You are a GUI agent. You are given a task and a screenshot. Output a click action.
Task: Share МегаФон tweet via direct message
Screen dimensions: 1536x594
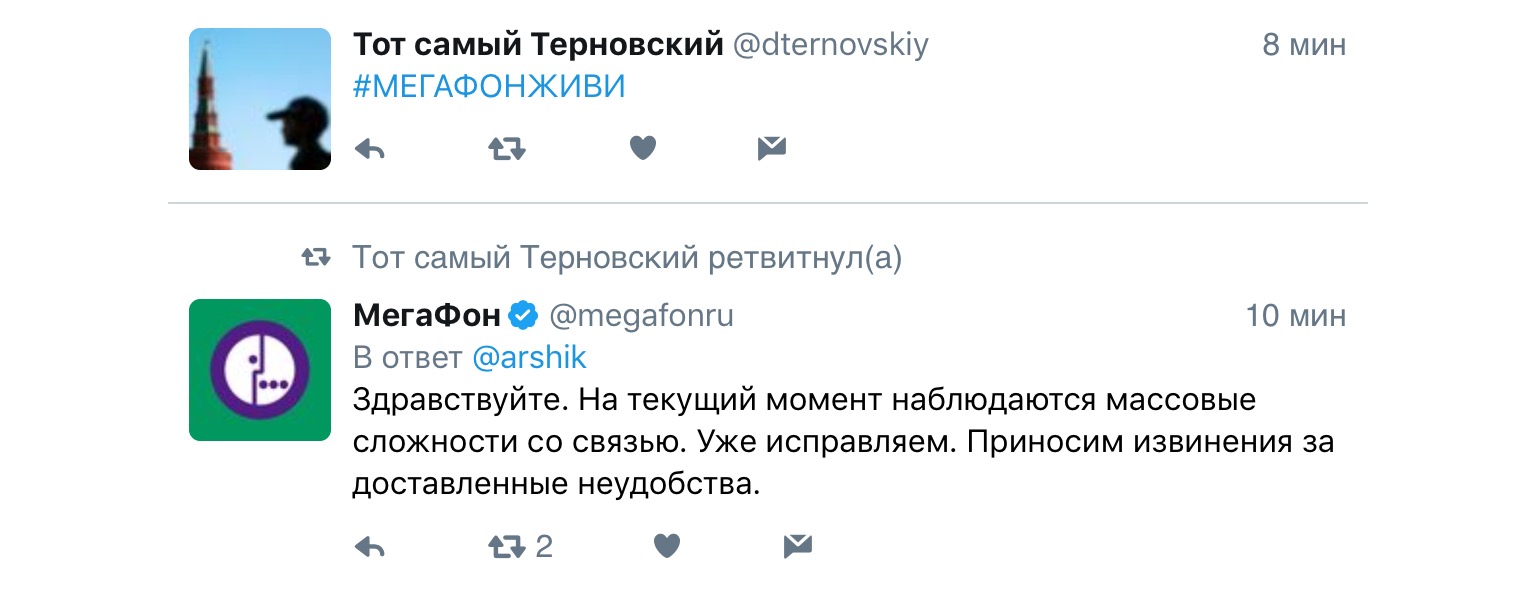[797, 546]
